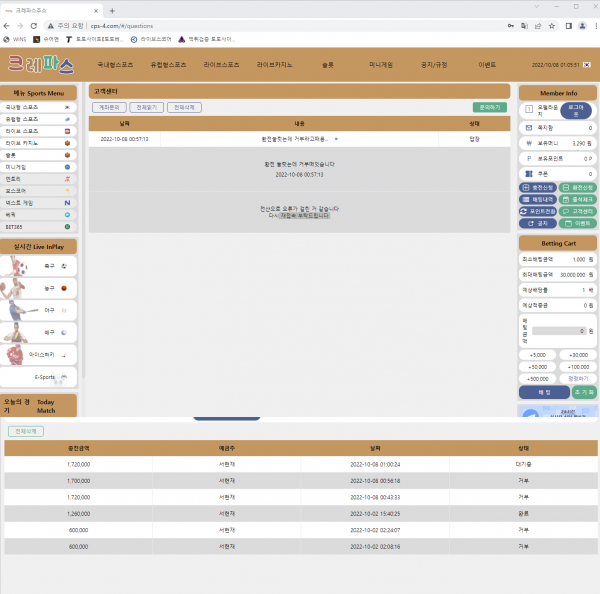Click the 환전신청 button
The height and width of the screenshot is (594, 600).
[x=578, y=187]
